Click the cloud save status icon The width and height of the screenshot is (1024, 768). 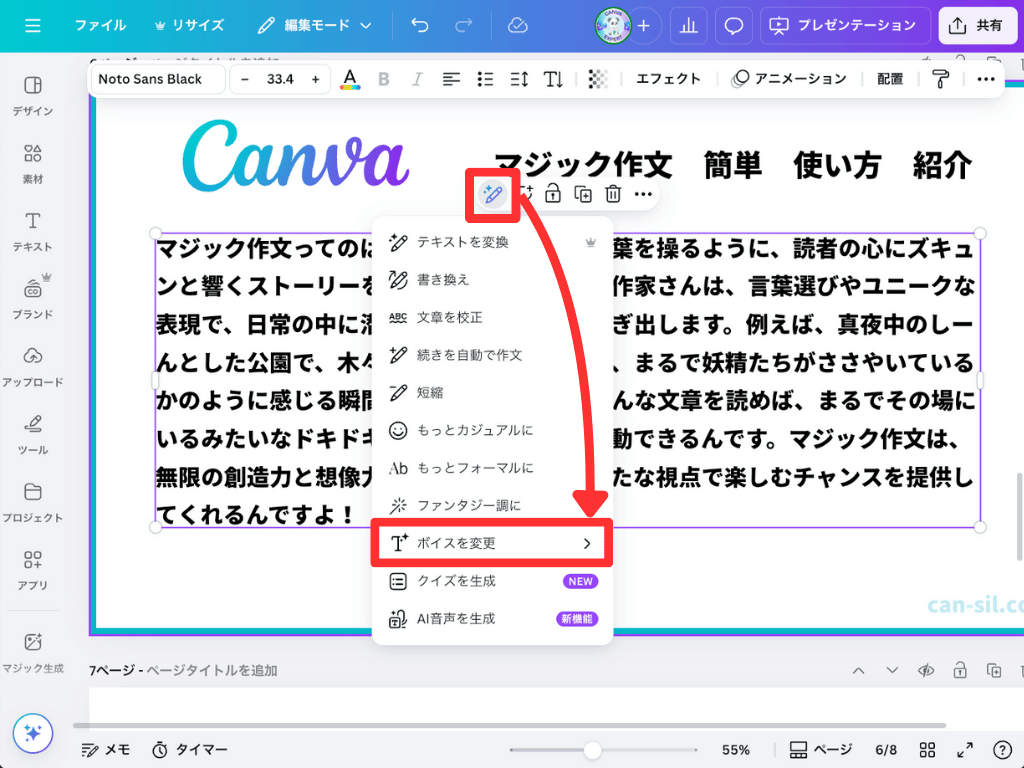(x=517, y=25)
